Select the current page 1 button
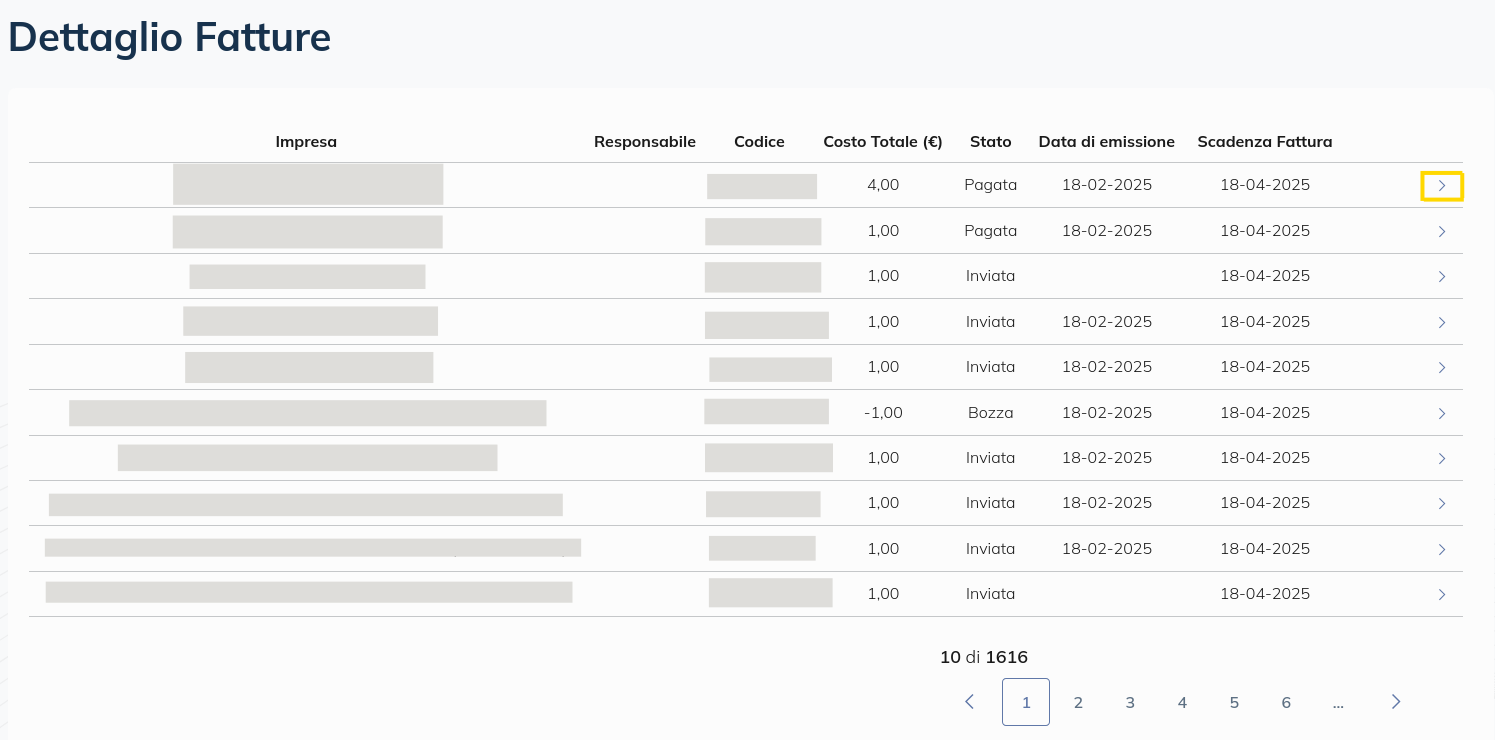Viewport: 1495px width, 740px height. pos(1026,702)
